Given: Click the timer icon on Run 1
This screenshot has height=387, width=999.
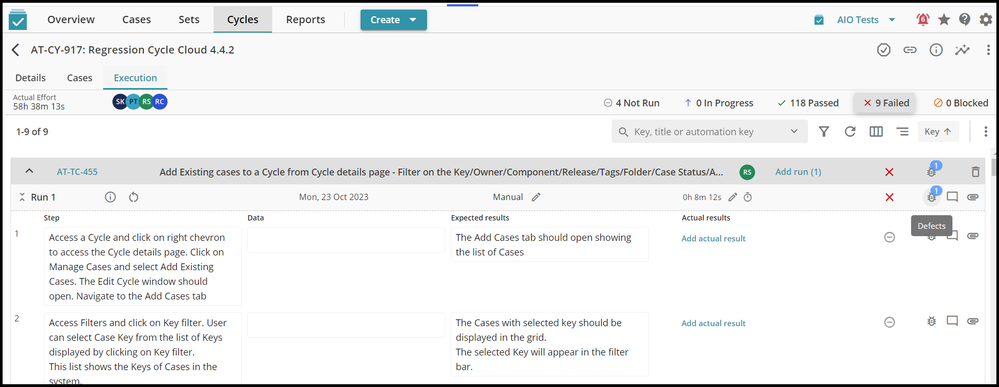Looking at the screenshot, I should pos(748,197).
